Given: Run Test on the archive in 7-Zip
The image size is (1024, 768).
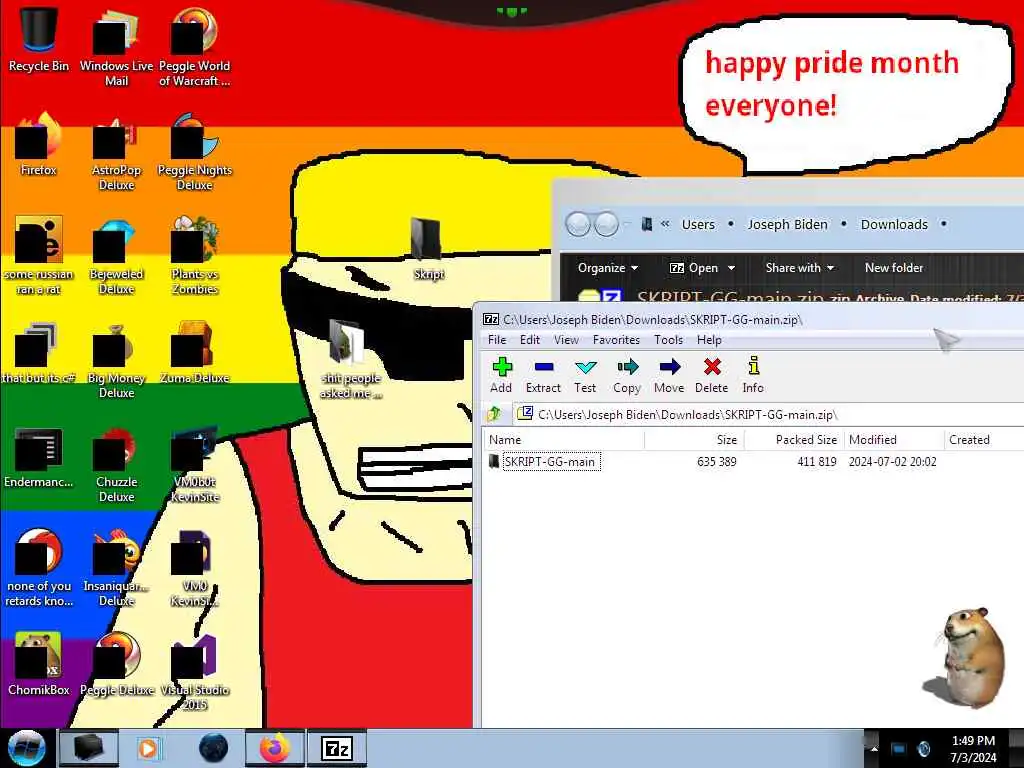Looking at the screenshot, I should pyautogui.click(x=585, y=375).
